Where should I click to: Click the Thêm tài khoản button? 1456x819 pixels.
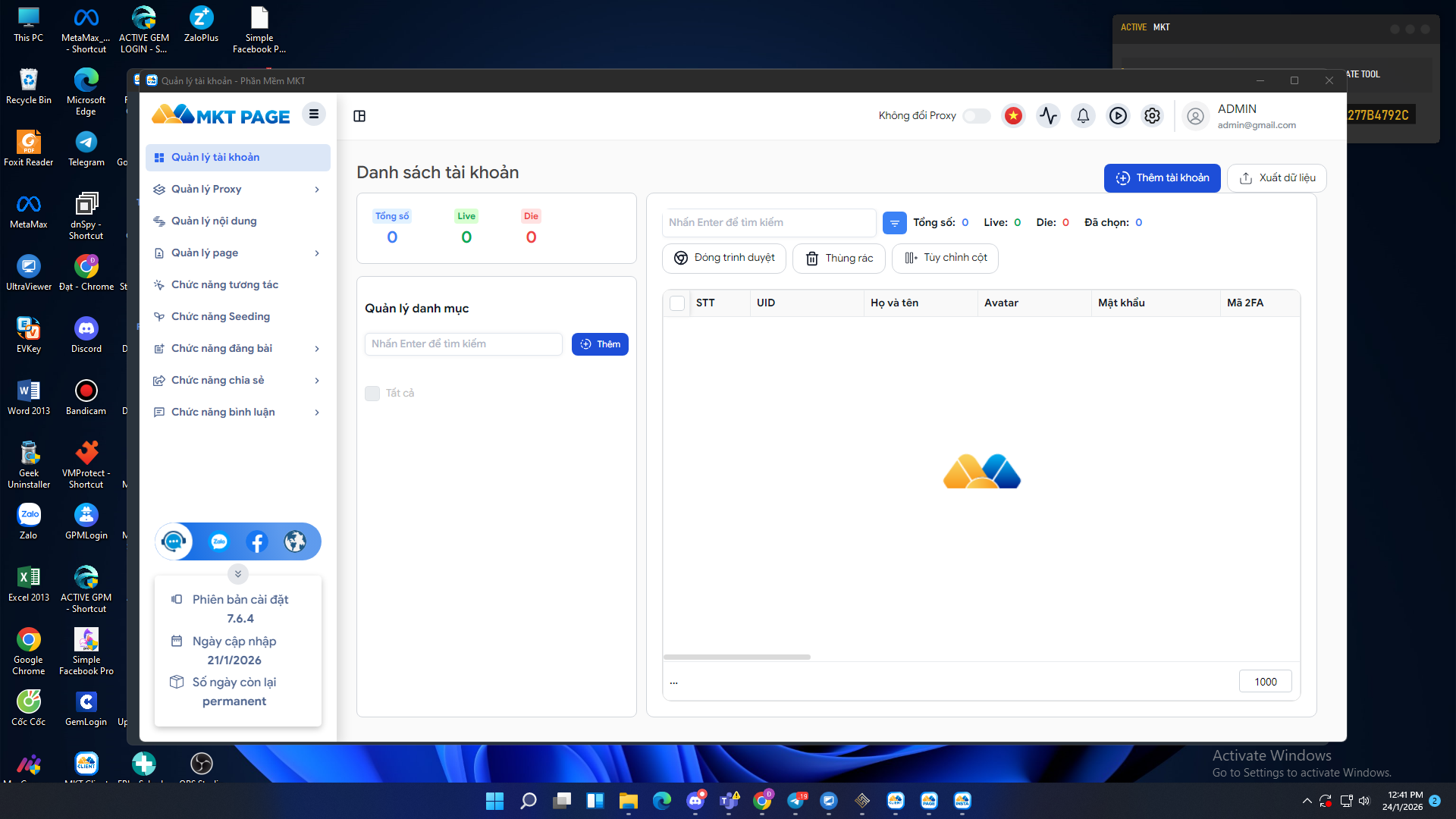pos(1162,178)
